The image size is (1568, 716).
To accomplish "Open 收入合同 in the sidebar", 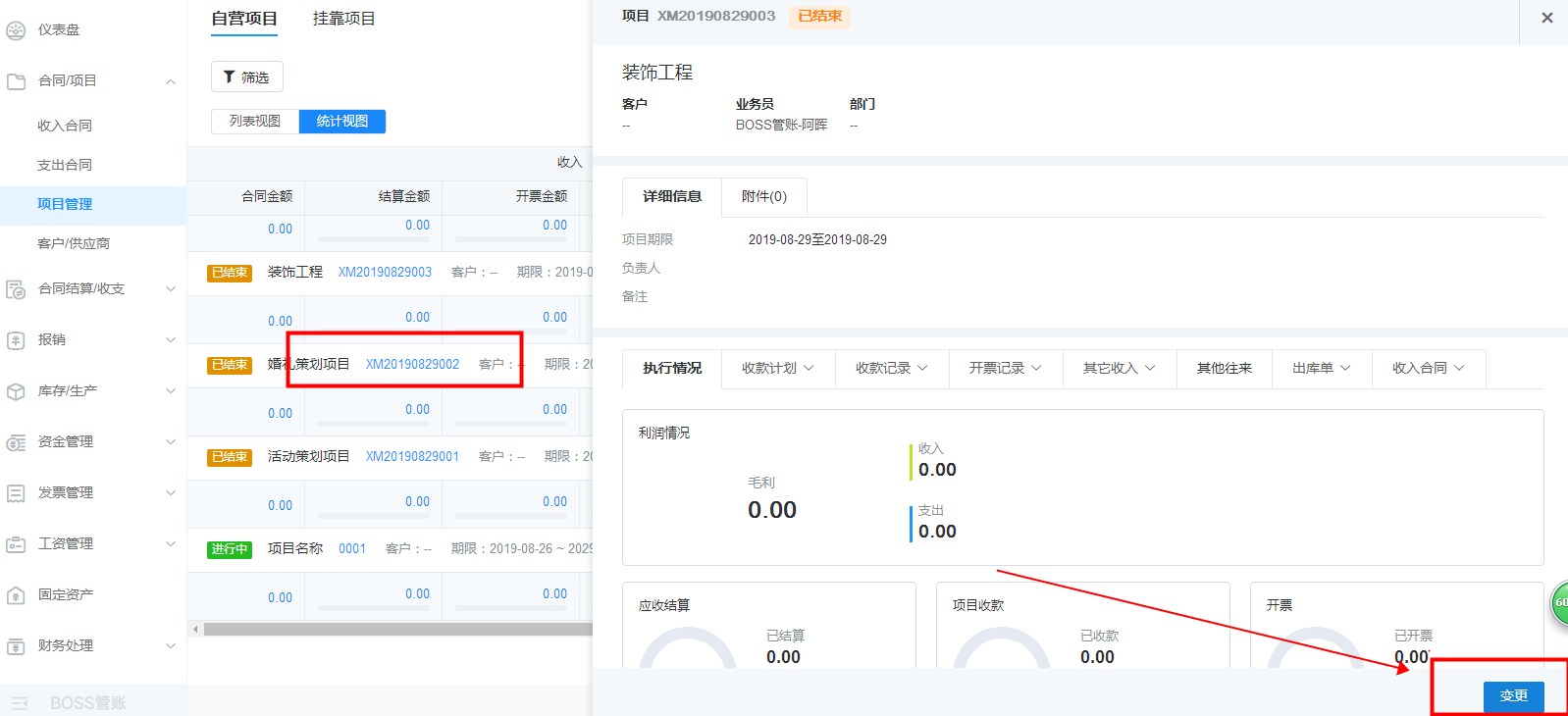I will [x=65, y=127].
